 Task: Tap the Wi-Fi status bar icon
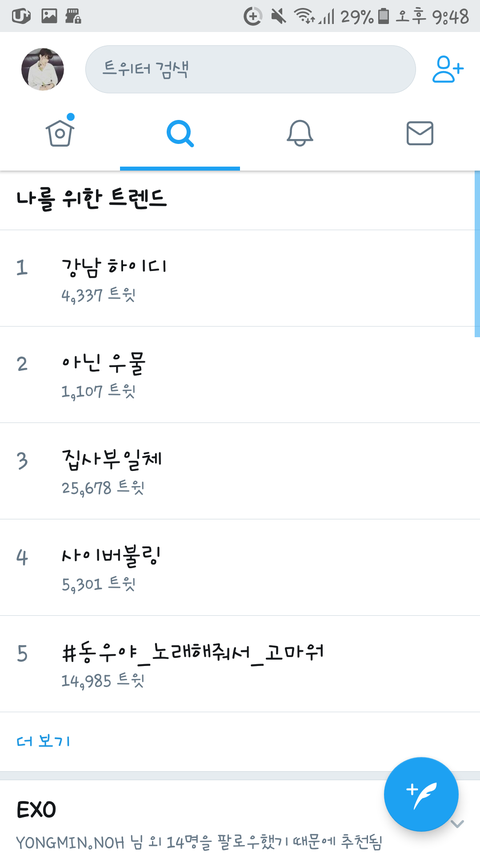(x=306, y=16)
